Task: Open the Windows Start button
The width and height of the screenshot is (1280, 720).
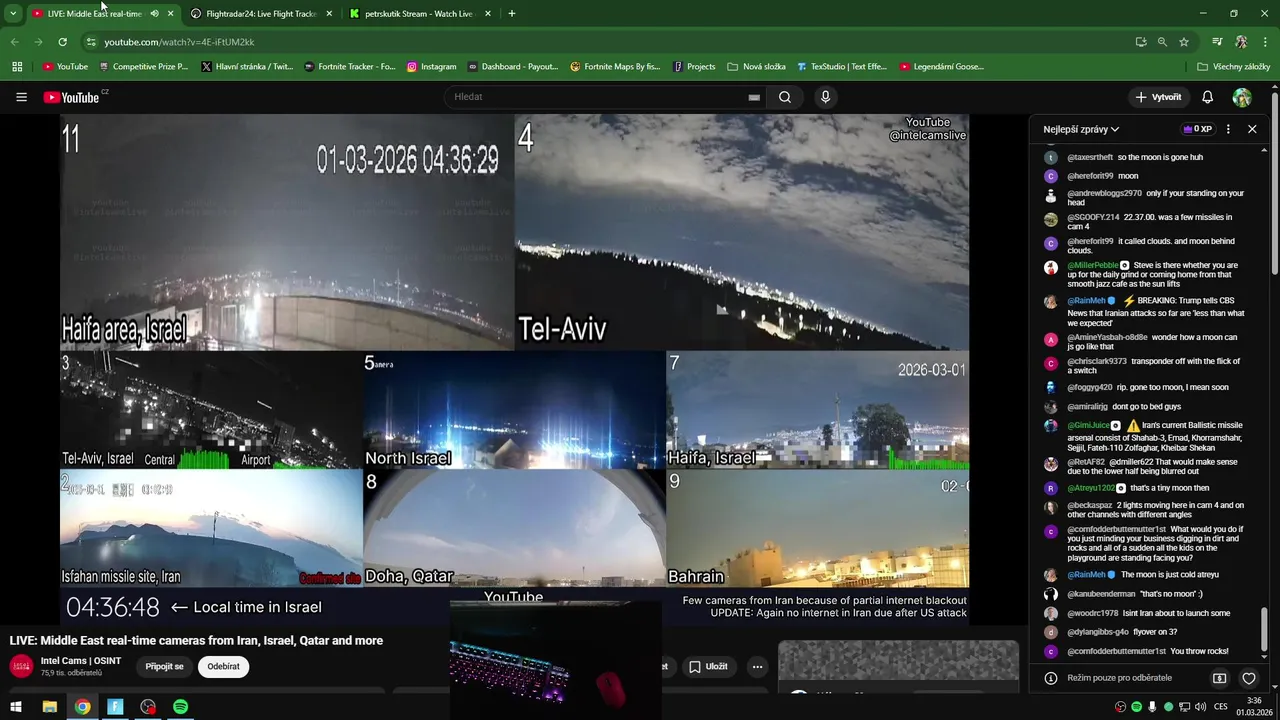Action: [16, 707]
